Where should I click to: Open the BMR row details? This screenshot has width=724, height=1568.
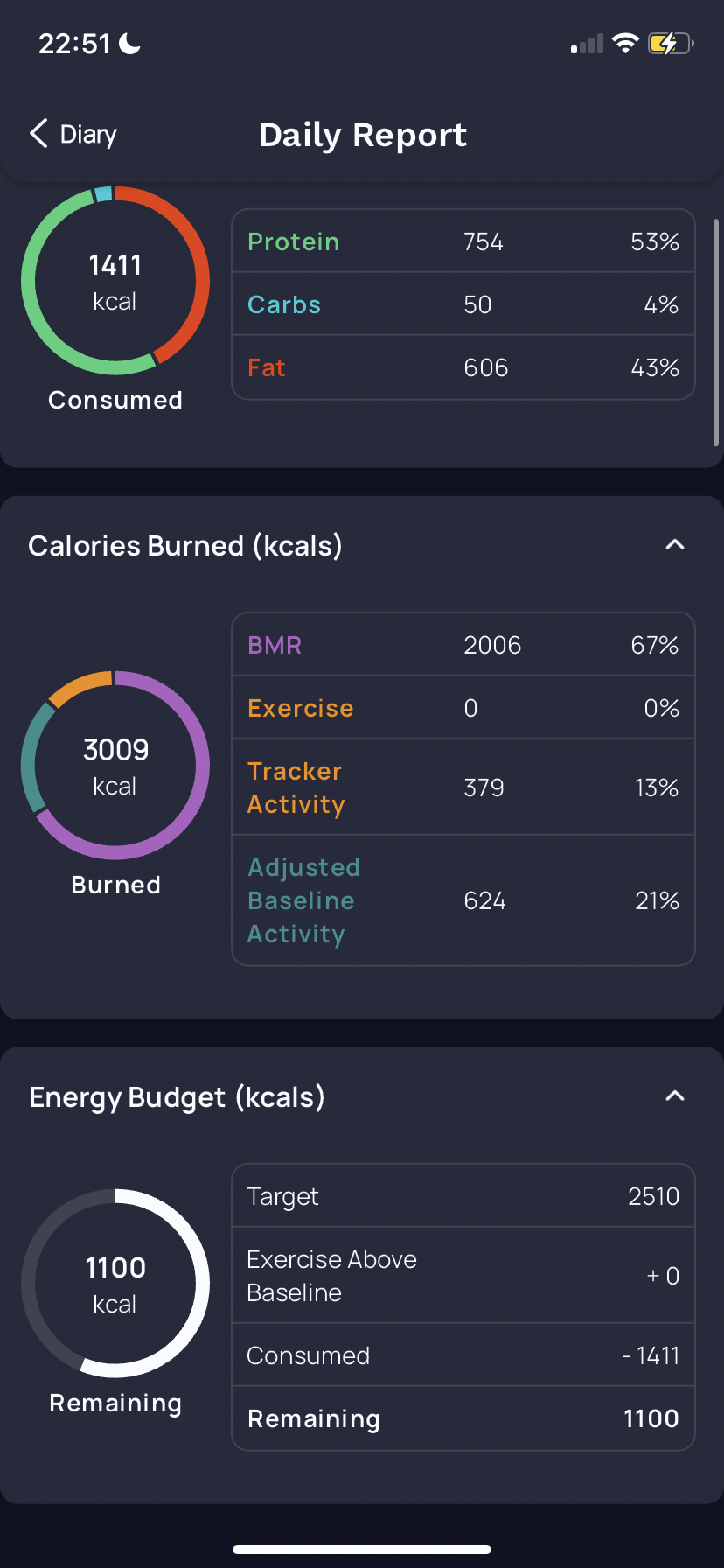pyautogui.click(x=463, y=644)
